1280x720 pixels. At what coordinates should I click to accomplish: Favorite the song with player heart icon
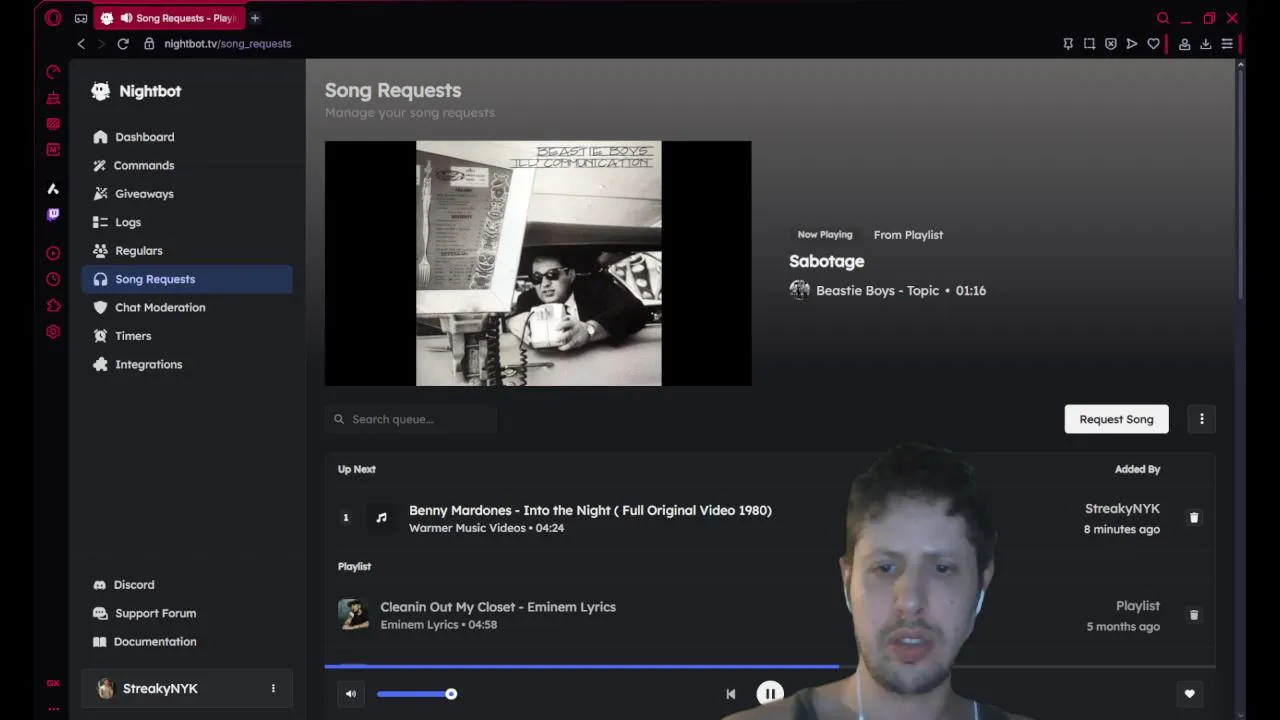(x=1189, y=694)
